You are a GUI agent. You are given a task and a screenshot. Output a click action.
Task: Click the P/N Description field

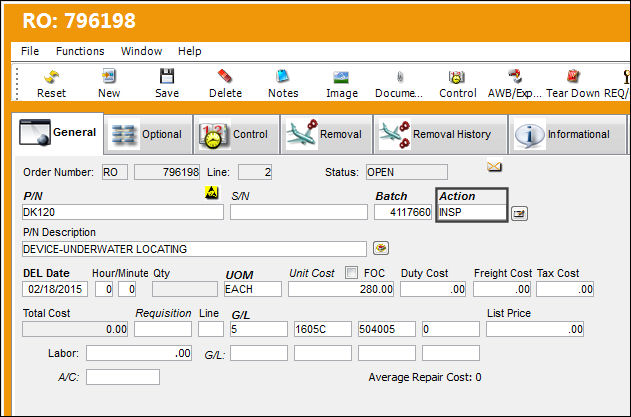coord(194,249)
